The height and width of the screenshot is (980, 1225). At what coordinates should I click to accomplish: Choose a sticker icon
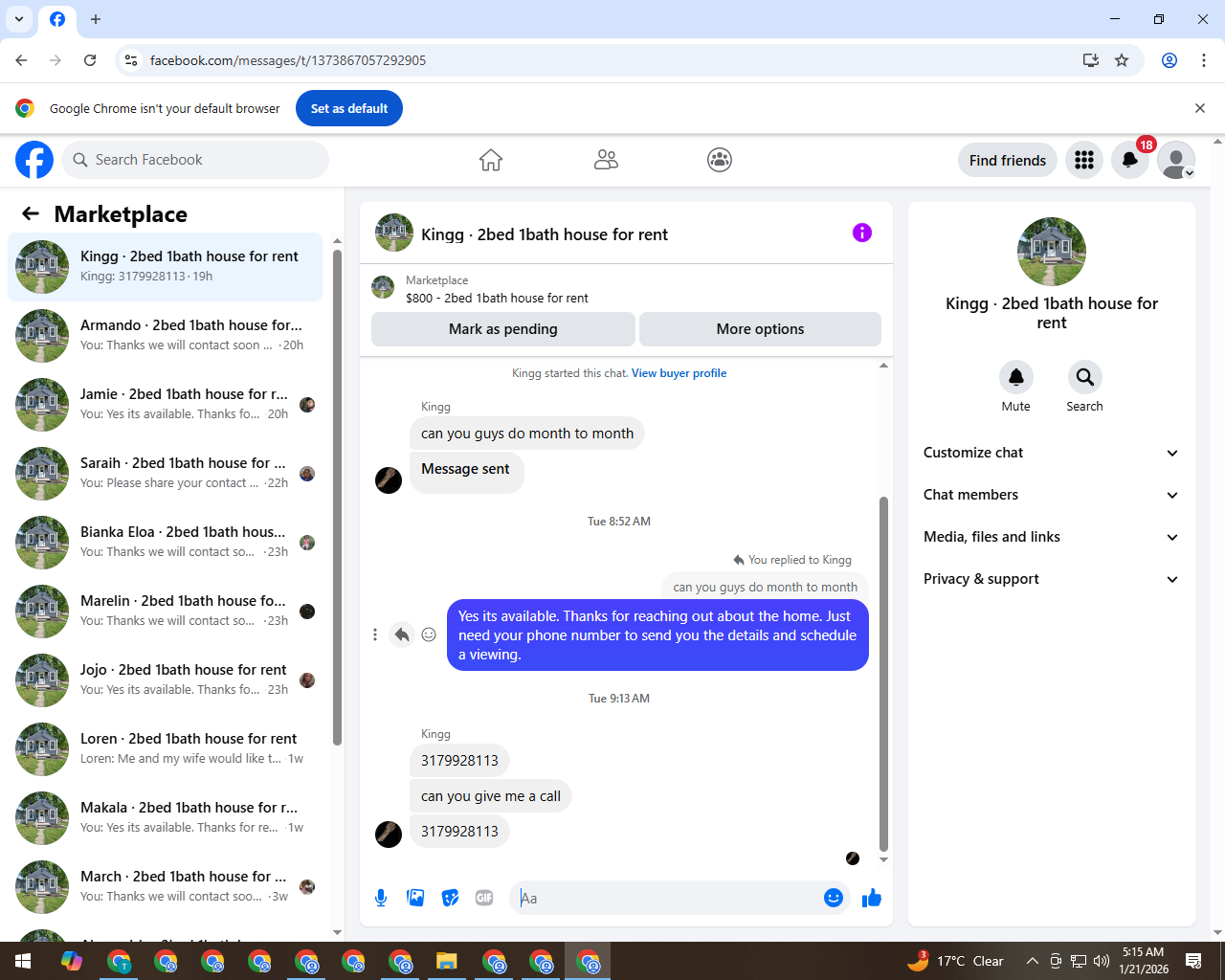click(x=450, y=898)
